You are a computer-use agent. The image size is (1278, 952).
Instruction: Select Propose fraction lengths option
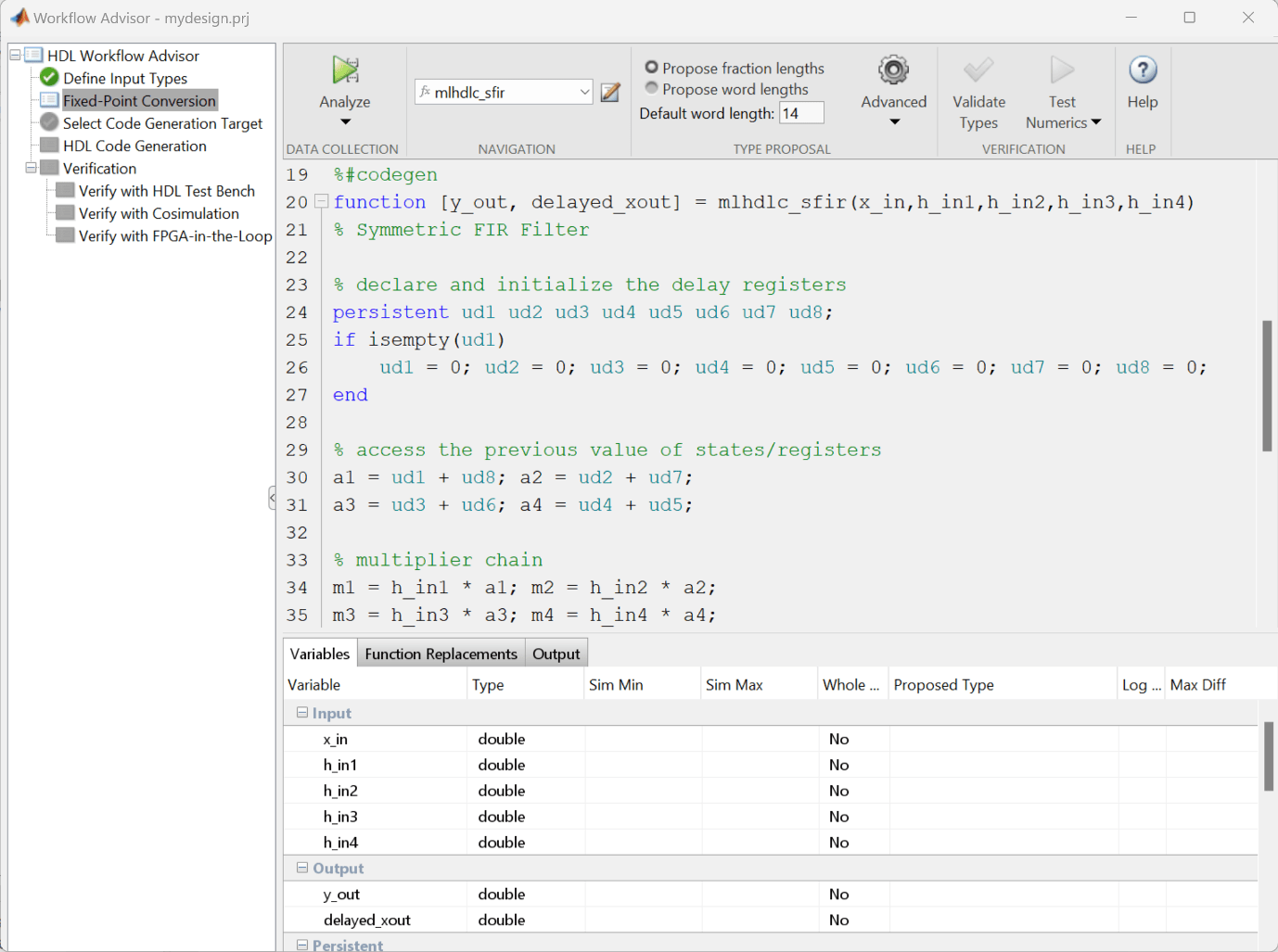tap(652, 68)
